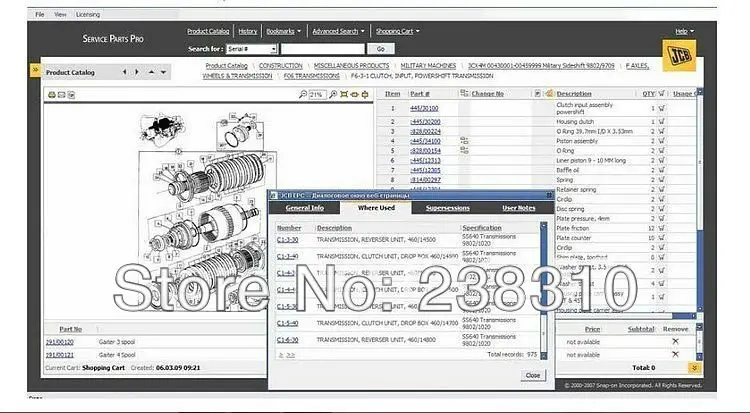Open change info icon on item 5 row
This screenshot has height=413, width=750.
click(463, 150)
